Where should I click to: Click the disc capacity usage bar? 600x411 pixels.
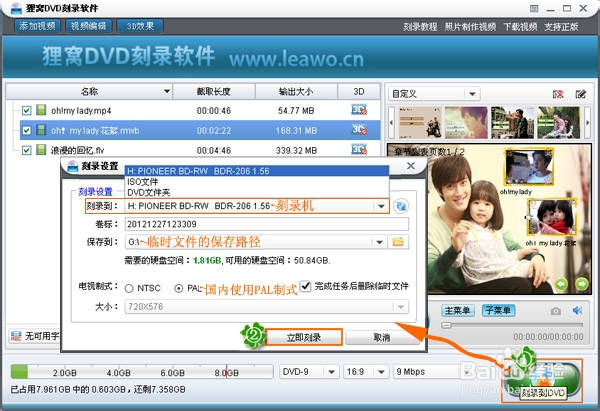pyautogui.click(x=142, y=372)
